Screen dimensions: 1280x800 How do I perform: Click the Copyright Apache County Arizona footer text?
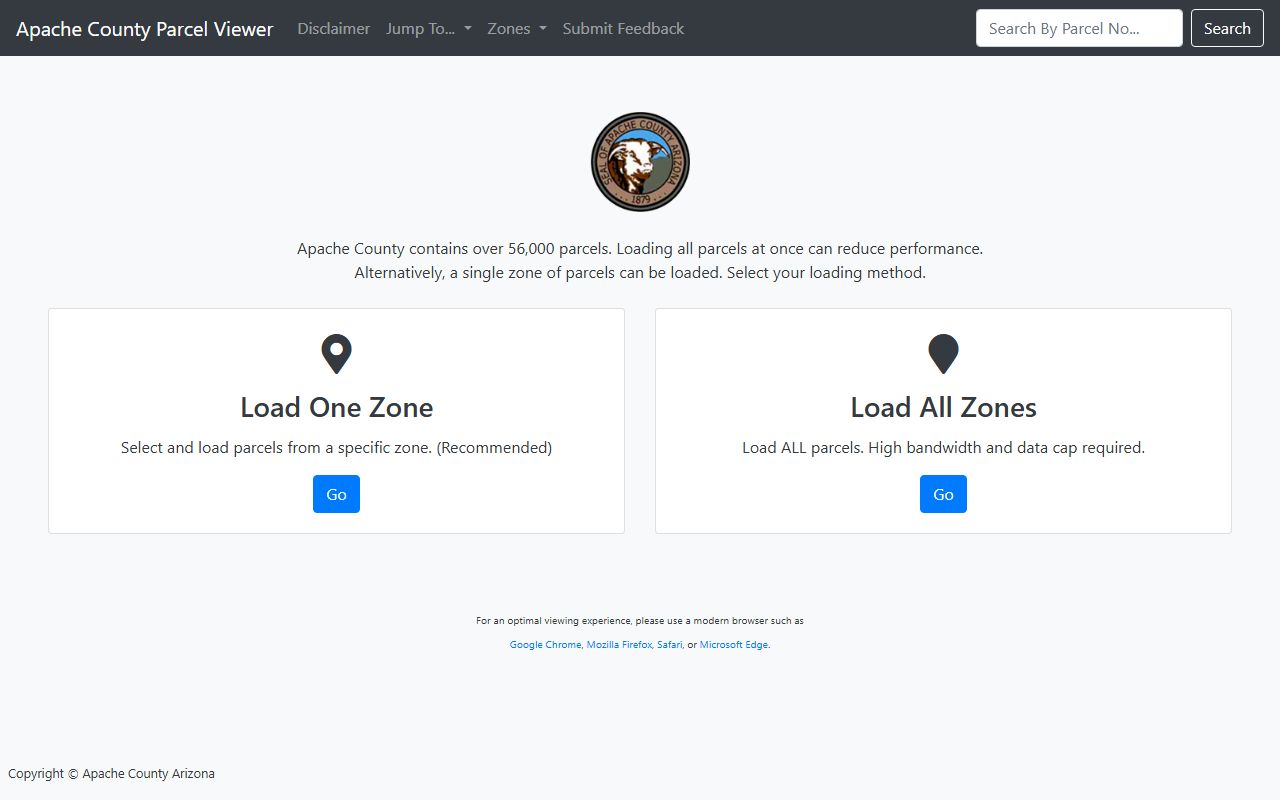pyautogui.click(x=111, y=773)
